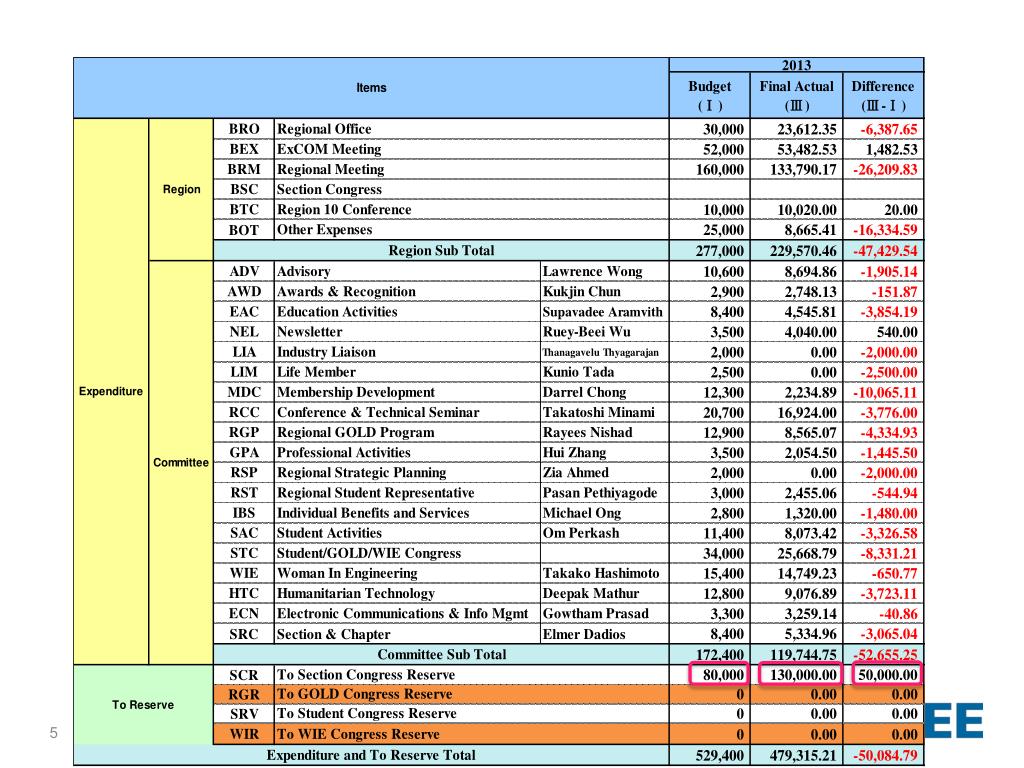Click 'To Student Congress Reserve' cell
The image size is (1024, 768).
tap(472, 714)
